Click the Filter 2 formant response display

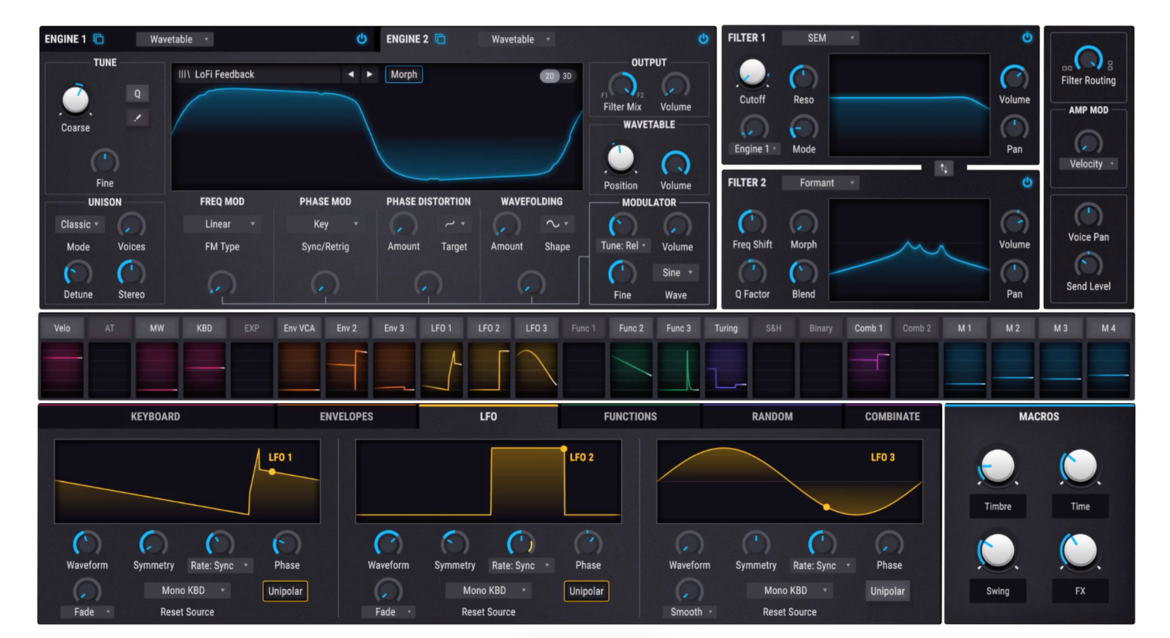coord(910,250)
